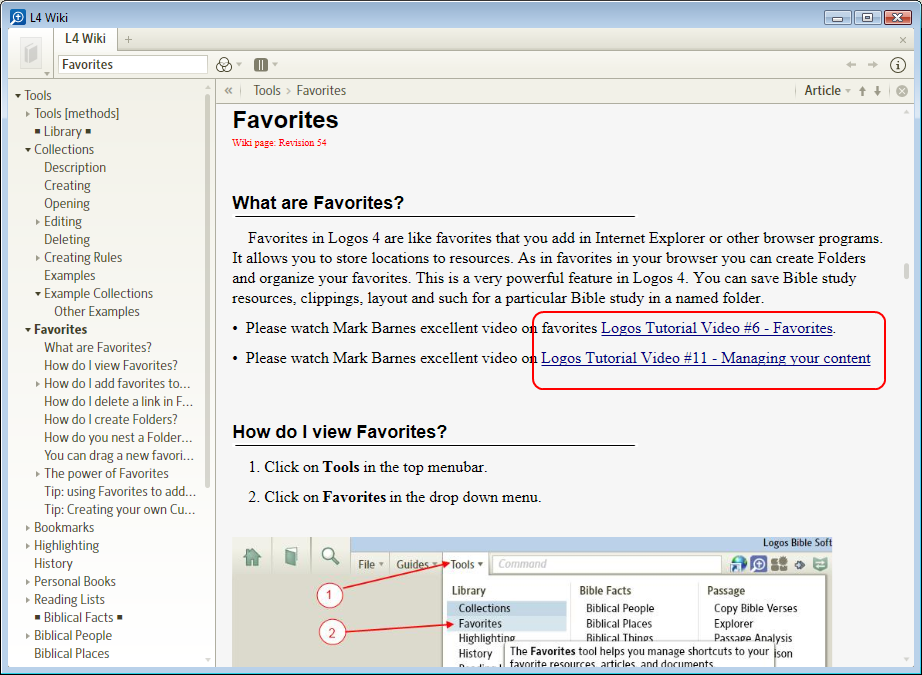Viewport: 922px width, 675px height.
Task: Select Deleting in the contents tree
Action: 66,239
